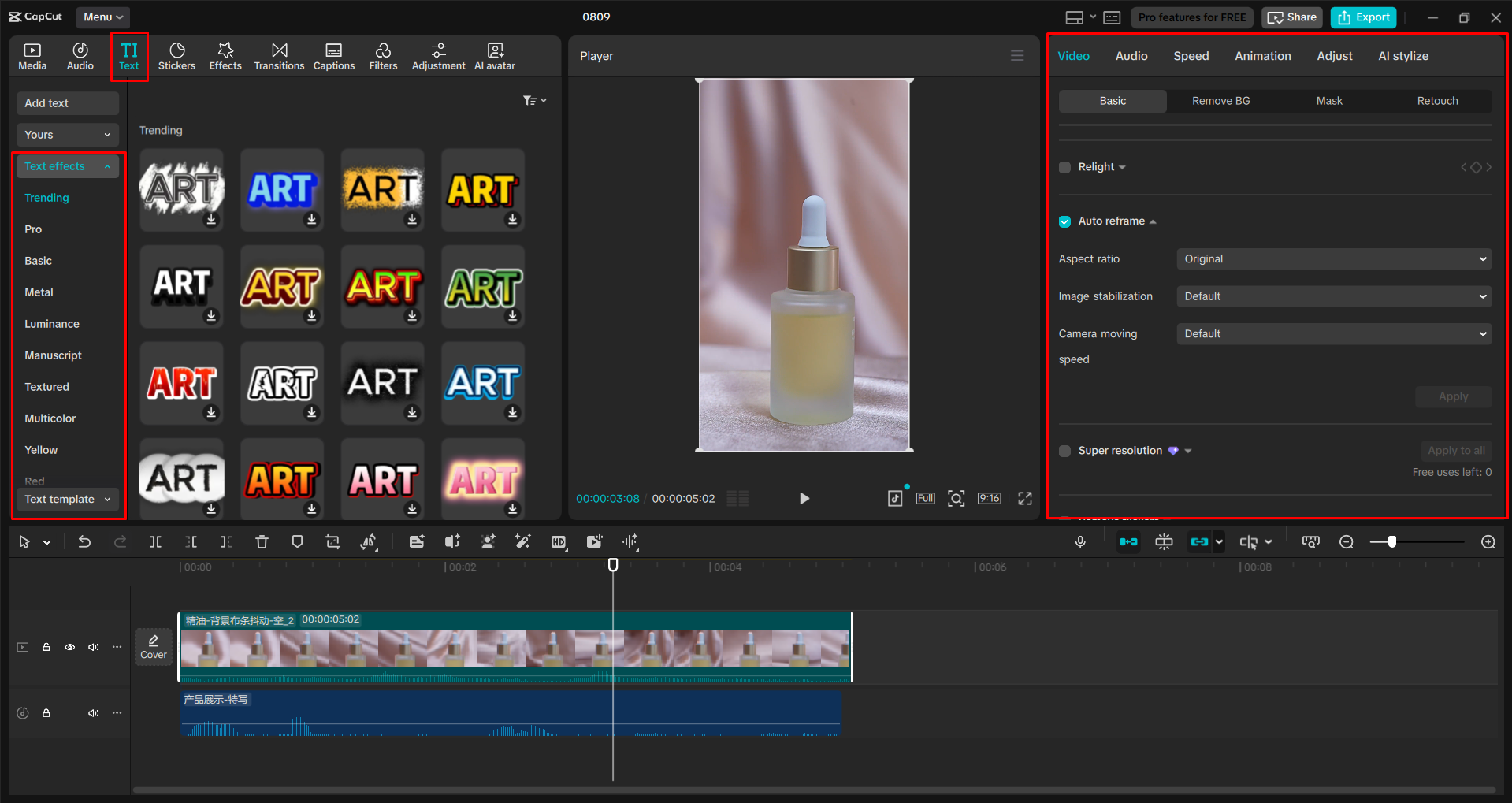Expand the Camera moving Default dropdown

1333,333
